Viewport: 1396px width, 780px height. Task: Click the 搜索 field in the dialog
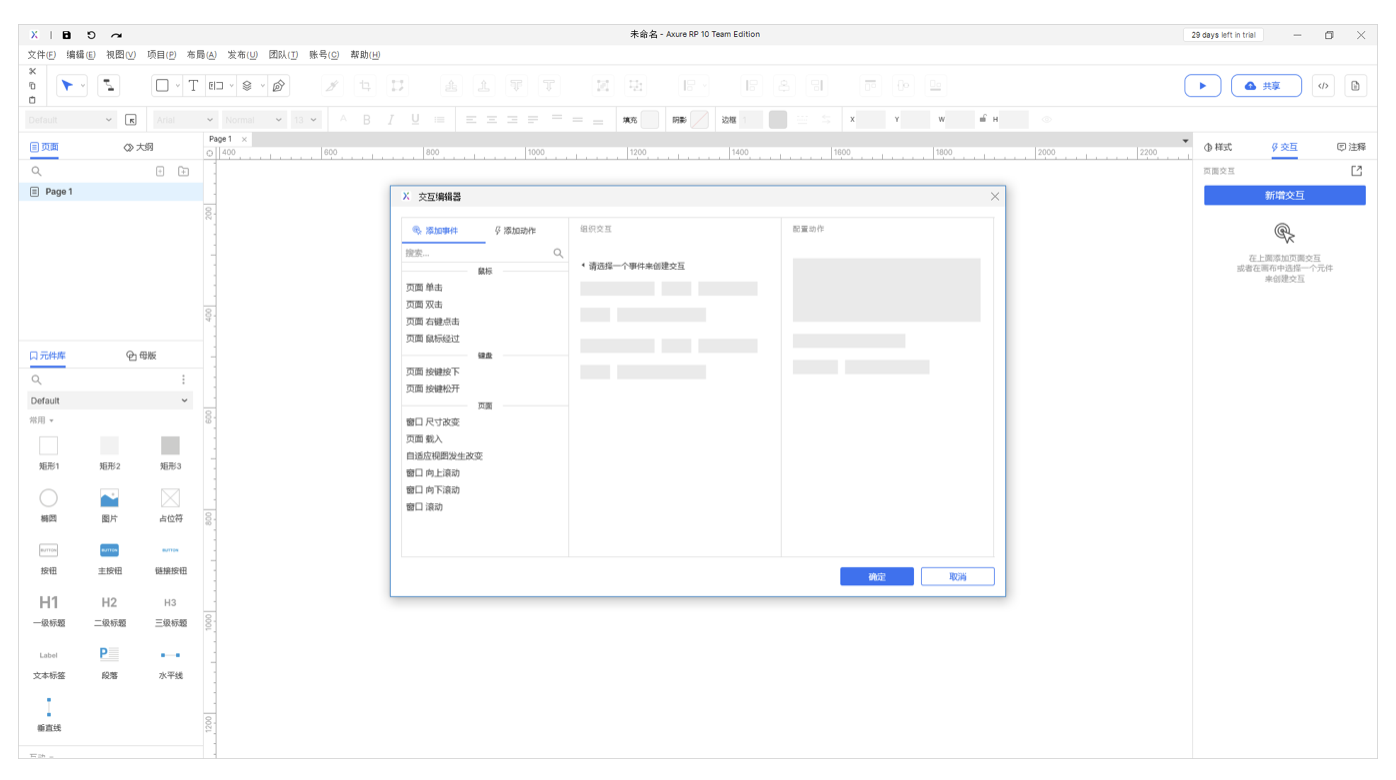(484, 254)
